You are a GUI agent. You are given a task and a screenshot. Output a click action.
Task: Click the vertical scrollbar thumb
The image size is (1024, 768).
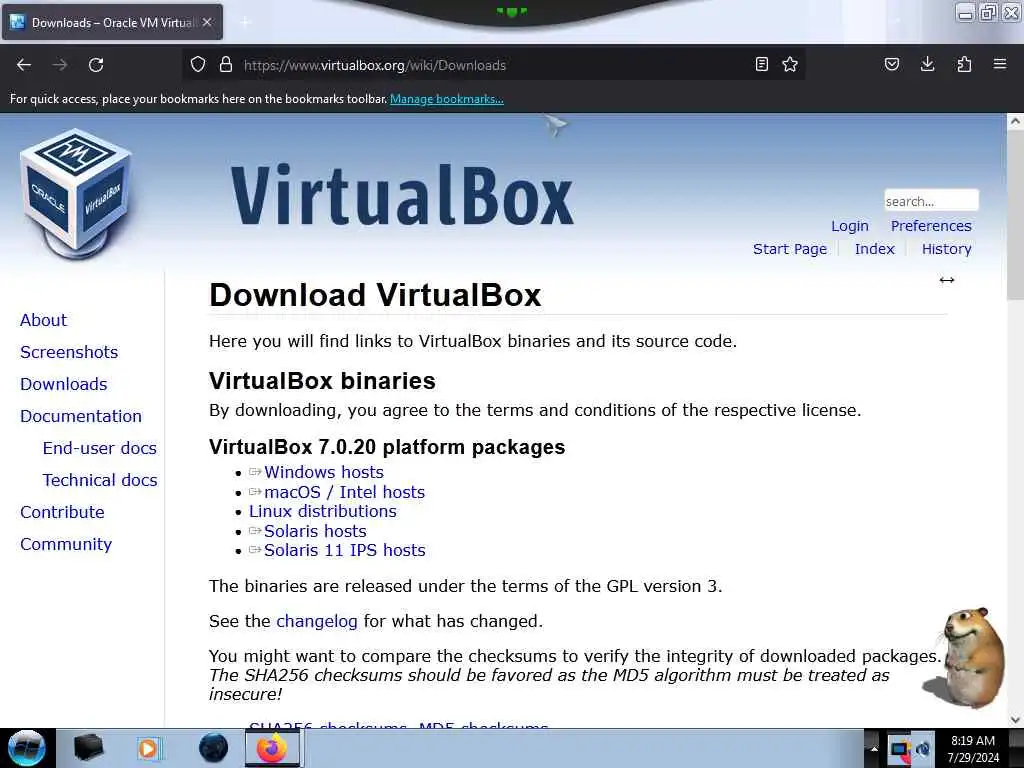click(1015, 216)
